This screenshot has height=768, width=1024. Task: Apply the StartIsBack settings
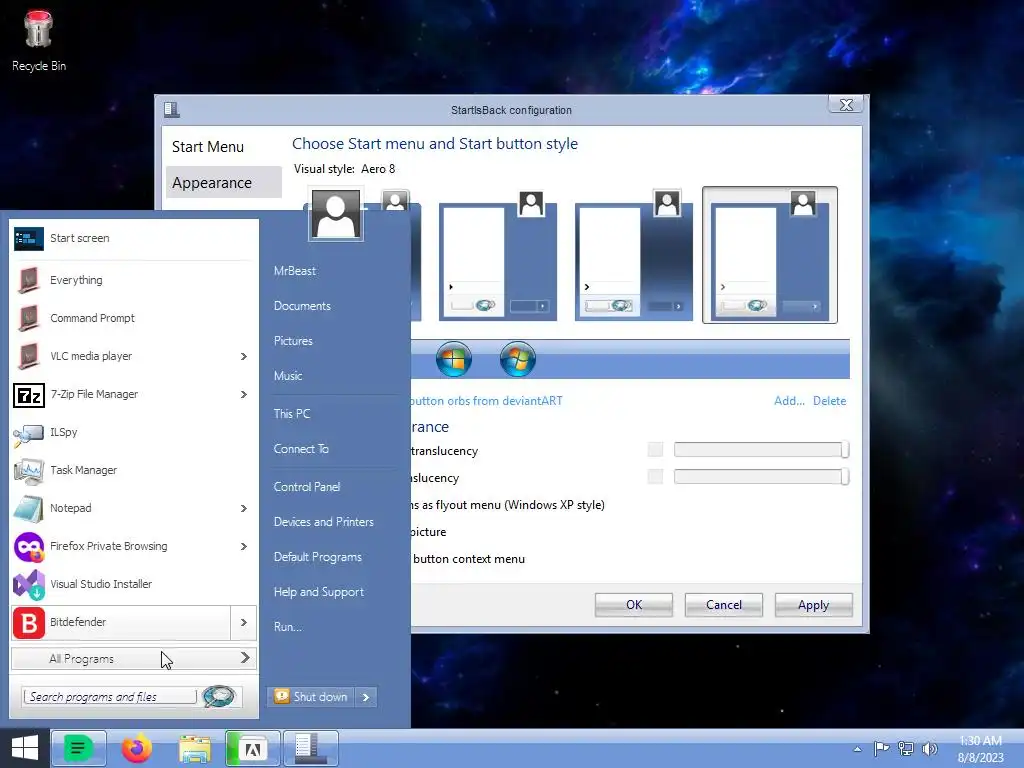coord(813,605)
